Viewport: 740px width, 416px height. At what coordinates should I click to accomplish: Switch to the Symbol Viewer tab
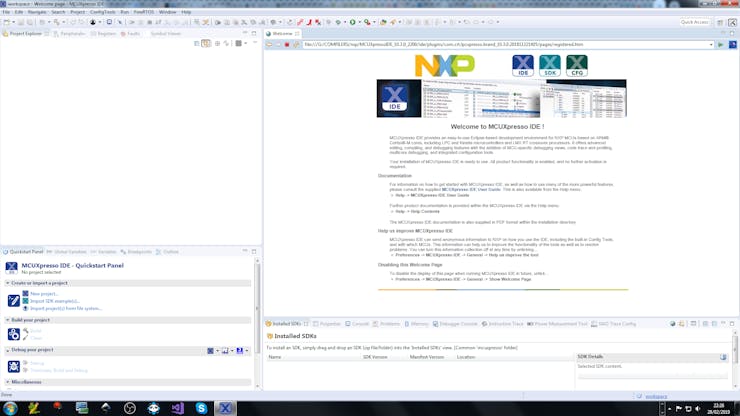click(x=165, y=34)
